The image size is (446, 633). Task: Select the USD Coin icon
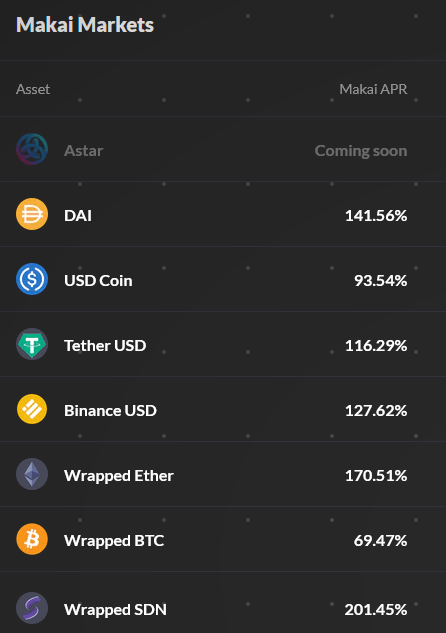click(x=32, y=279)
